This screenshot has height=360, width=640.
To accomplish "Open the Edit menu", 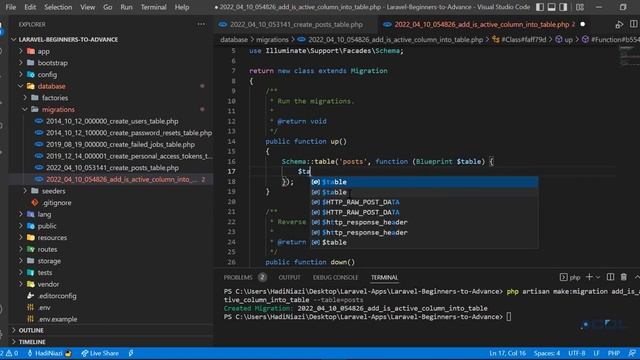I will click(x=30, y=7).
